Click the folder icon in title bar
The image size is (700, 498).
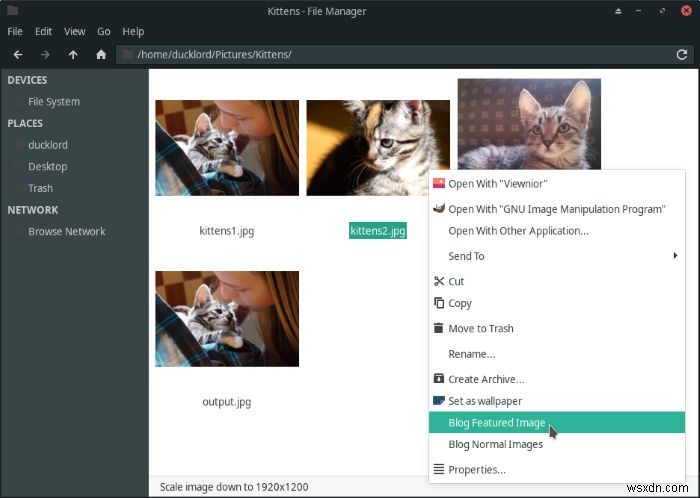[12, 10]
